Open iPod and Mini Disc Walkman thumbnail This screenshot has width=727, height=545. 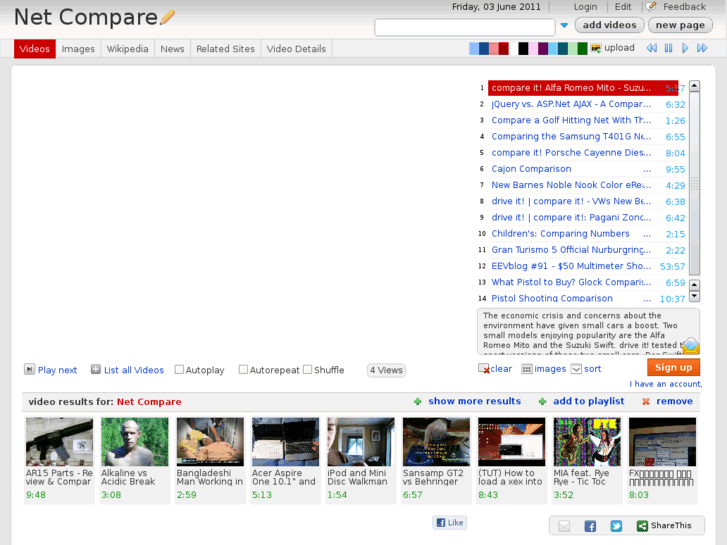click(x=361, y=442)
